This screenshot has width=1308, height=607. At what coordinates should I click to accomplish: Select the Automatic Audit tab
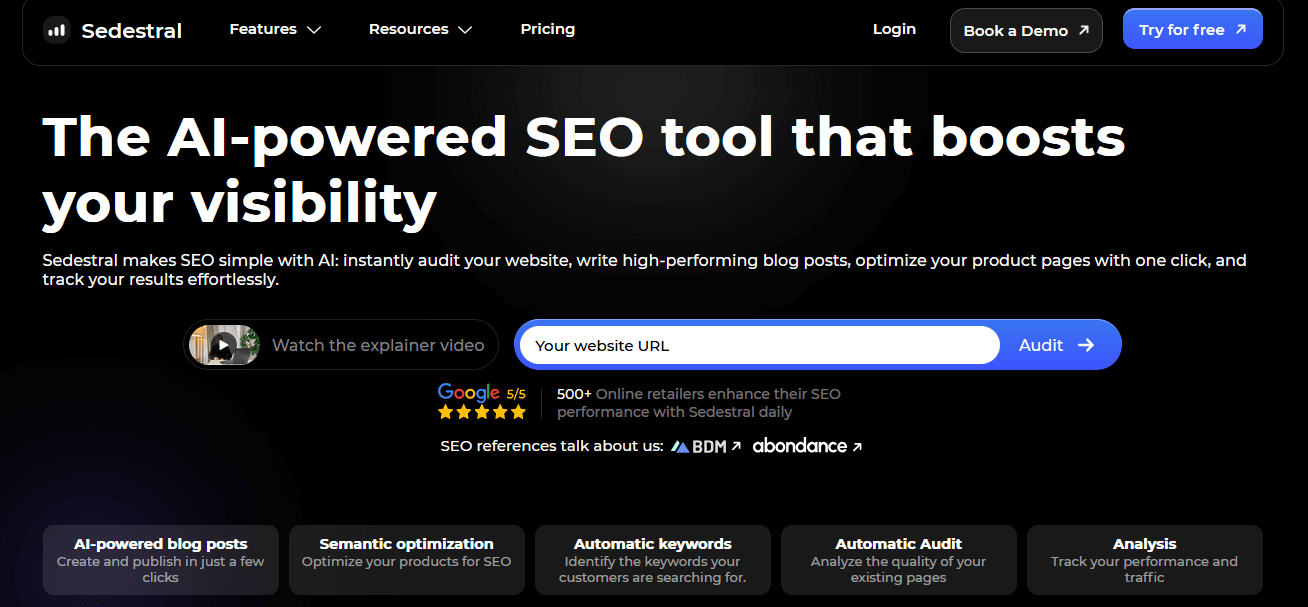tap(899, 560)
